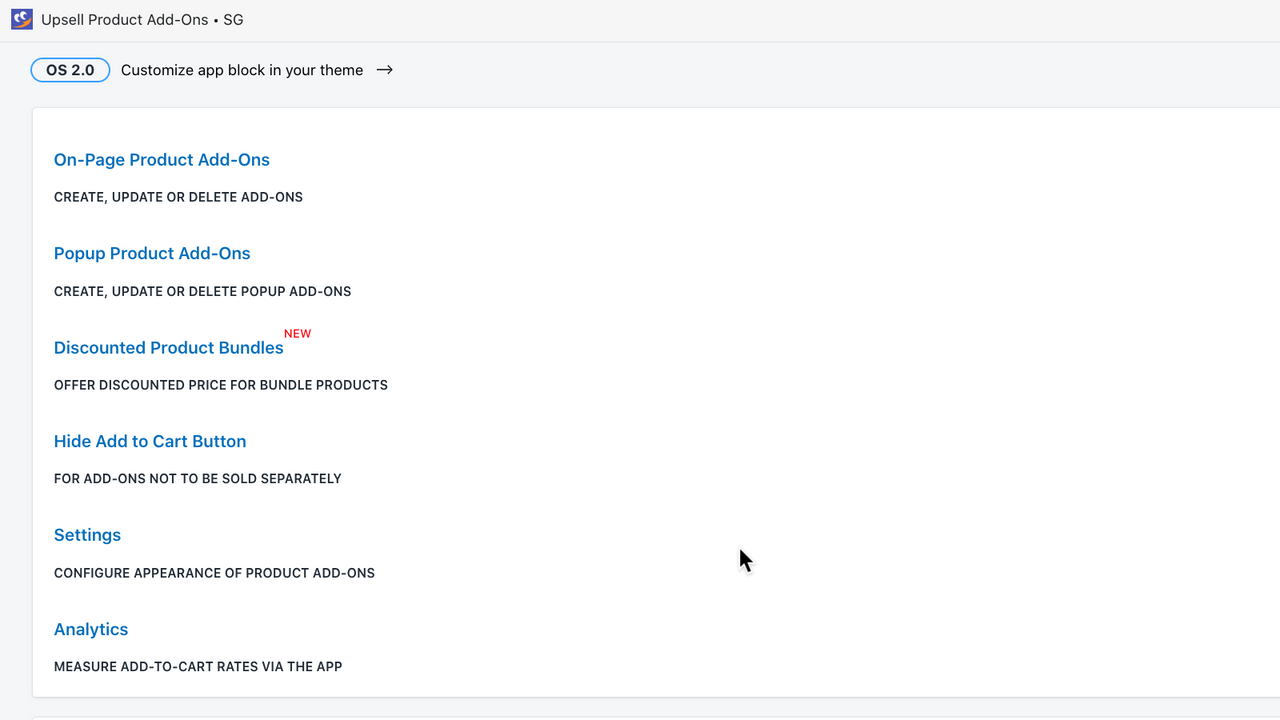This screenshot has width=1280, height=720.
Task: Click the card appearing below the main panel
Action: (640, 718)
